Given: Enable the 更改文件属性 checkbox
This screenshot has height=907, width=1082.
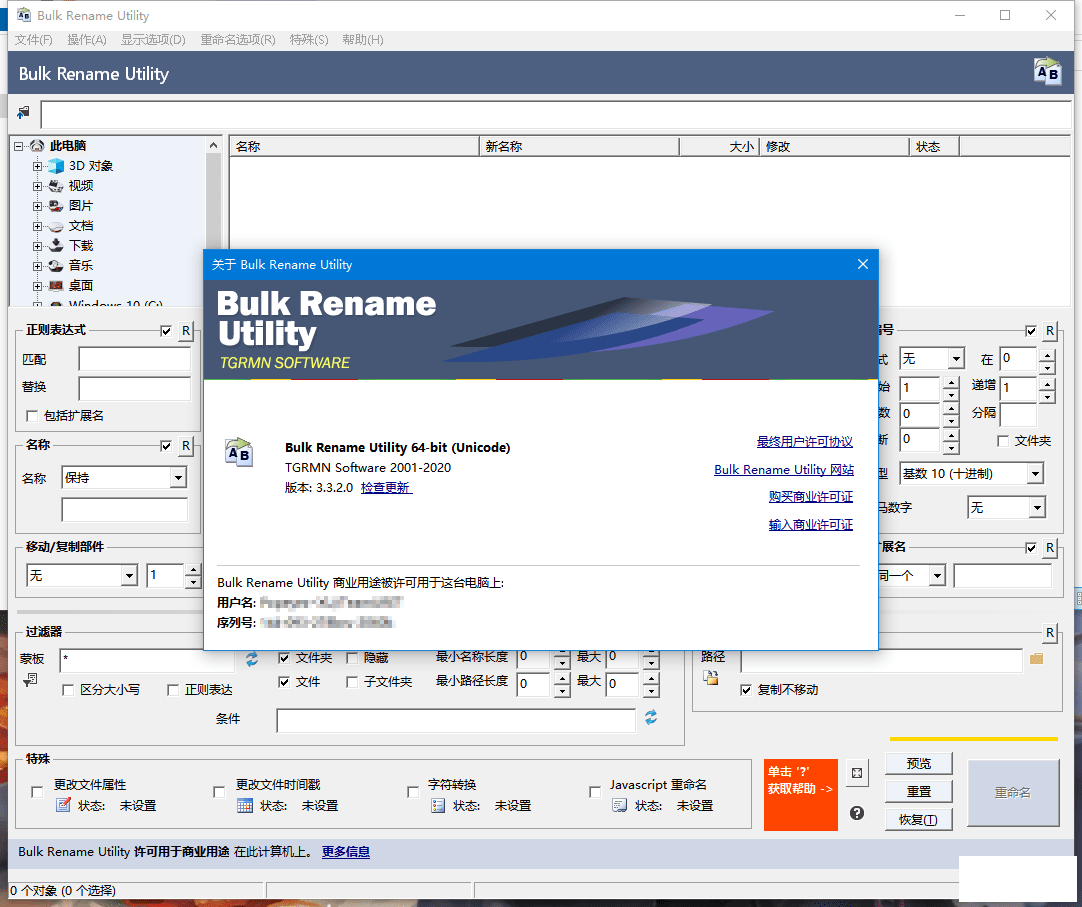Looking at the screenshot, I should pos(37,792).
